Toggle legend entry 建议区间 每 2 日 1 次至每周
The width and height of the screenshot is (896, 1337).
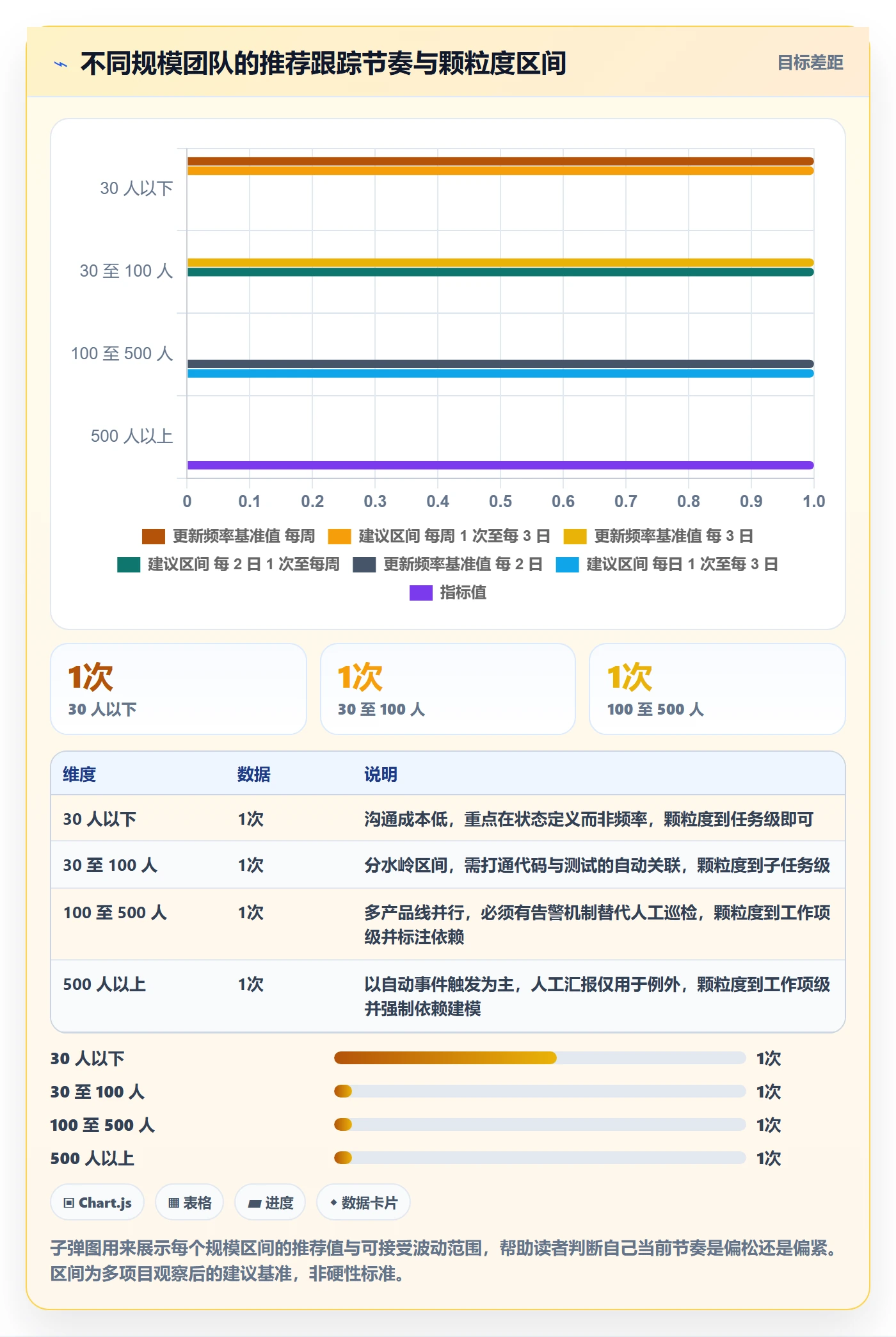[228, 564]
